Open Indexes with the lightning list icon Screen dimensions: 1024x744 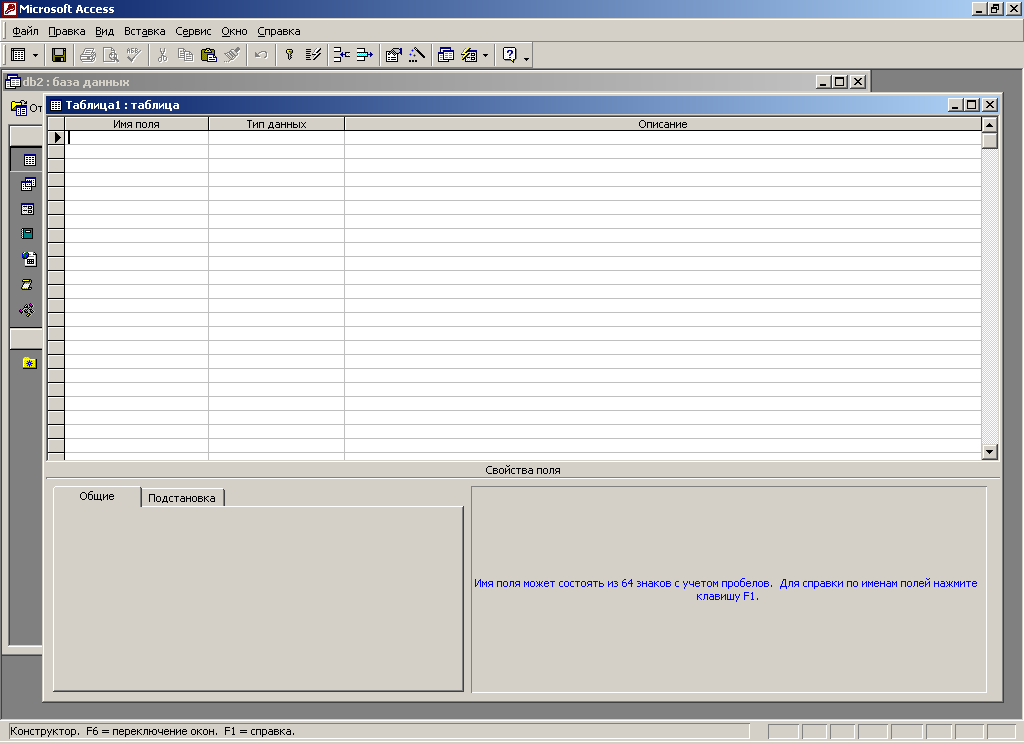pyautogui.click(x=313, y=55)
